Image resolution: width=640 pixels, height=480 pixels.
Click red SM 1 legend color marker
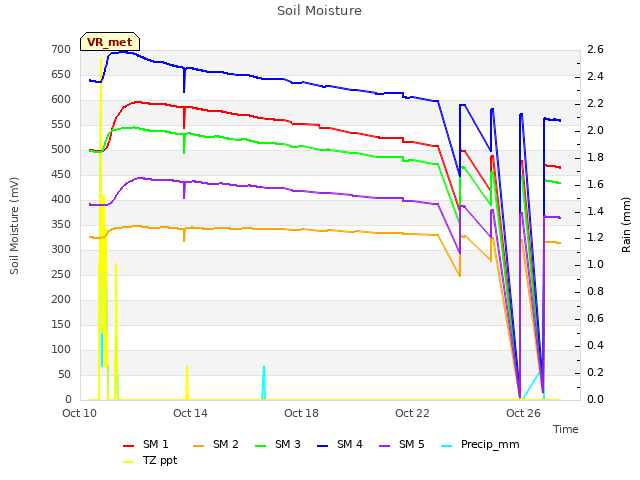(x=129, y=446)
